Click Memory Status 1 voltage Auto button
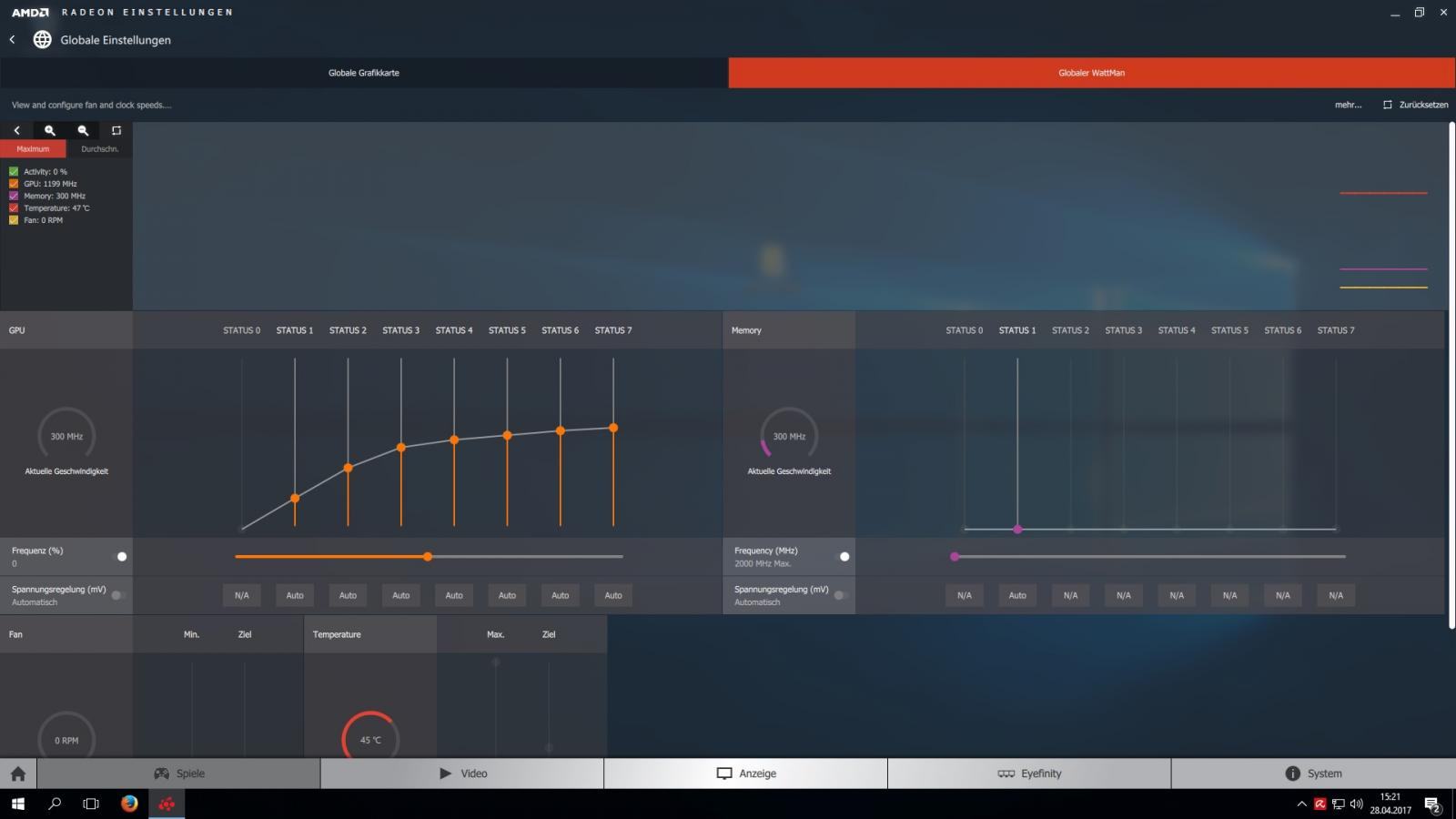The image size is (1456, 819). 1017,595
